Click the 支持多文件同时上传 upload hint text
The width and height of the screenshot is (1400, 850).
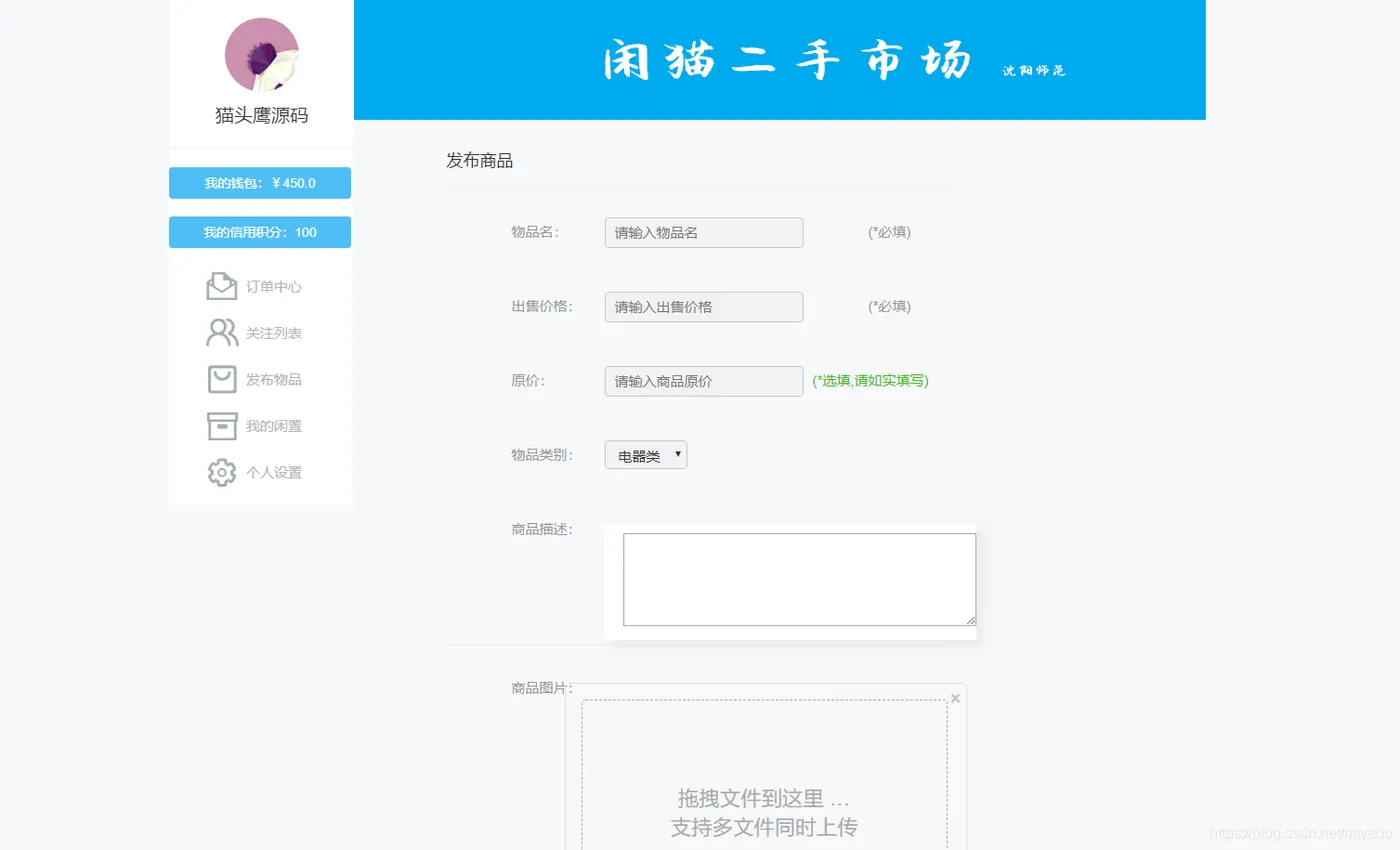click(x=764, y=827)
